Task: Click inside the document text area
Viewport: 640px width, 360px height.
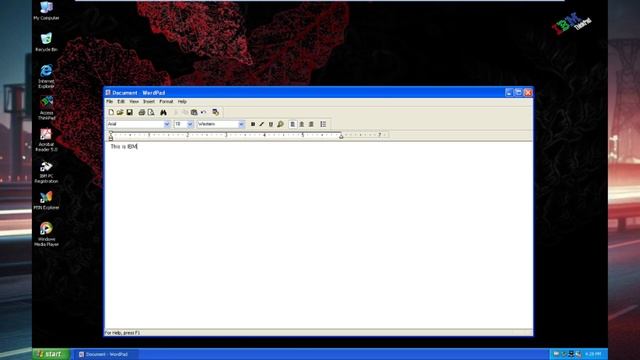Action: (318, 235)
